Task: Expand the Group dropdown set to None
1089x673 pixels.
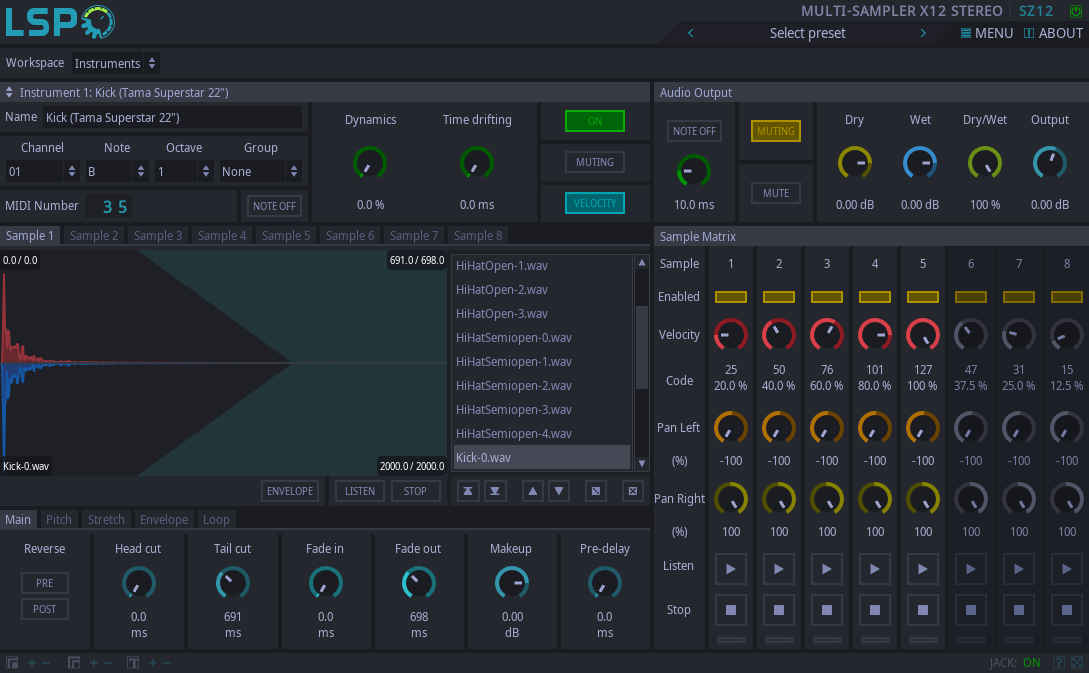Action: click(260, 171)
